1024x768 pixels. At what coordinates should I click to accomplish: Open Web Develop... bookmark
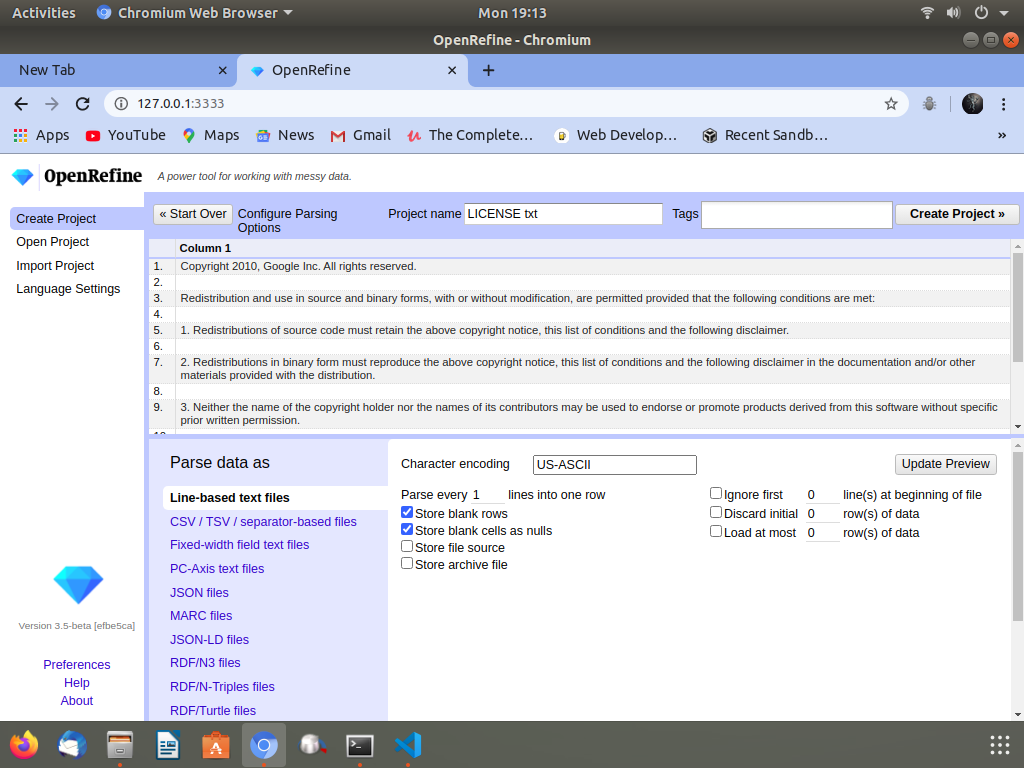616,135
